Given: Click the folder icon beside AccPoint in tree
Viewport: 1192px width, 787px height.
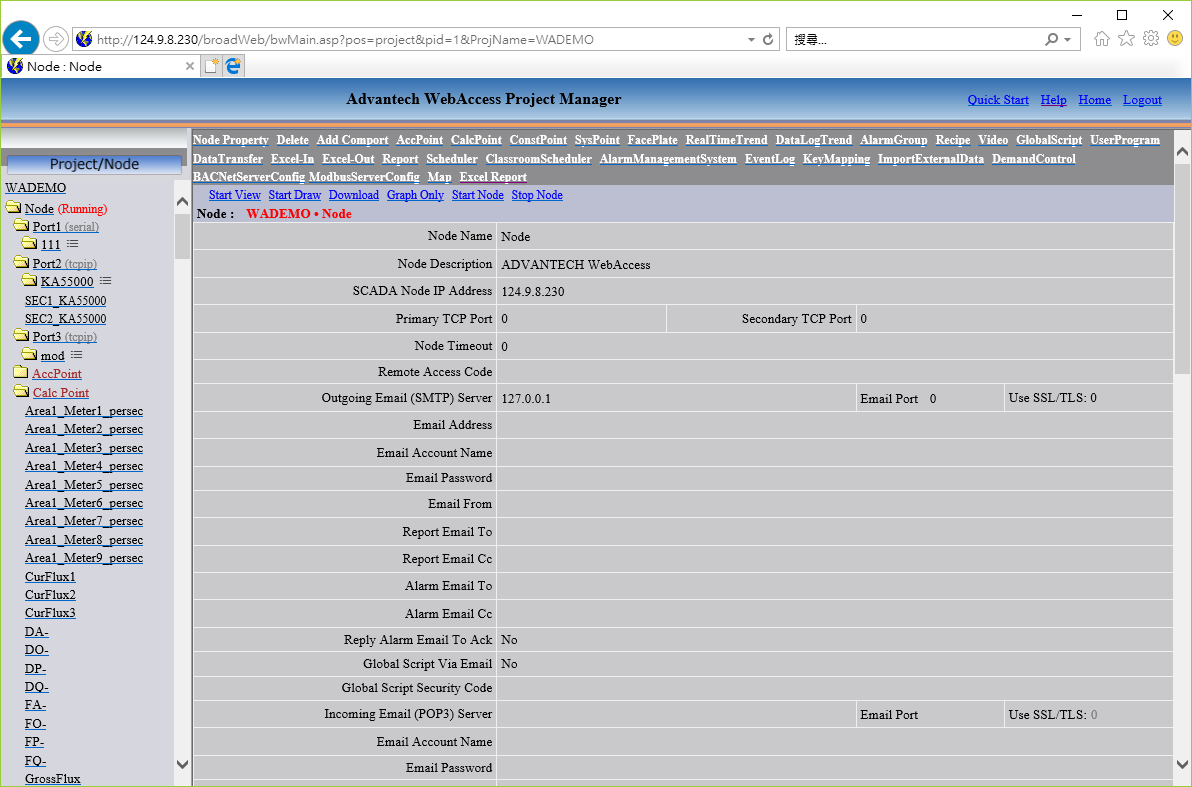Looking at the screenshot, I should 21,373.
